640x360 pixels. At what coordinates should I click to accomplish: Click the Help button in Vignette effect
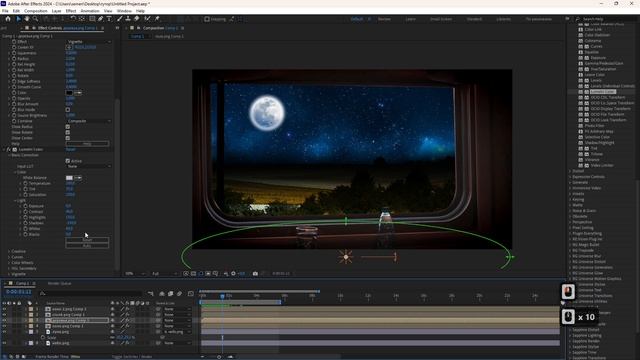click(87, 144)
